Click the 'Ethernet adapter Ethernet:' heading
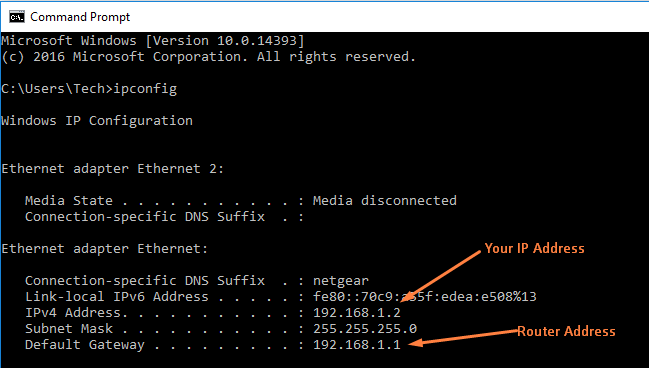649x368 pixels. (105, 249)
